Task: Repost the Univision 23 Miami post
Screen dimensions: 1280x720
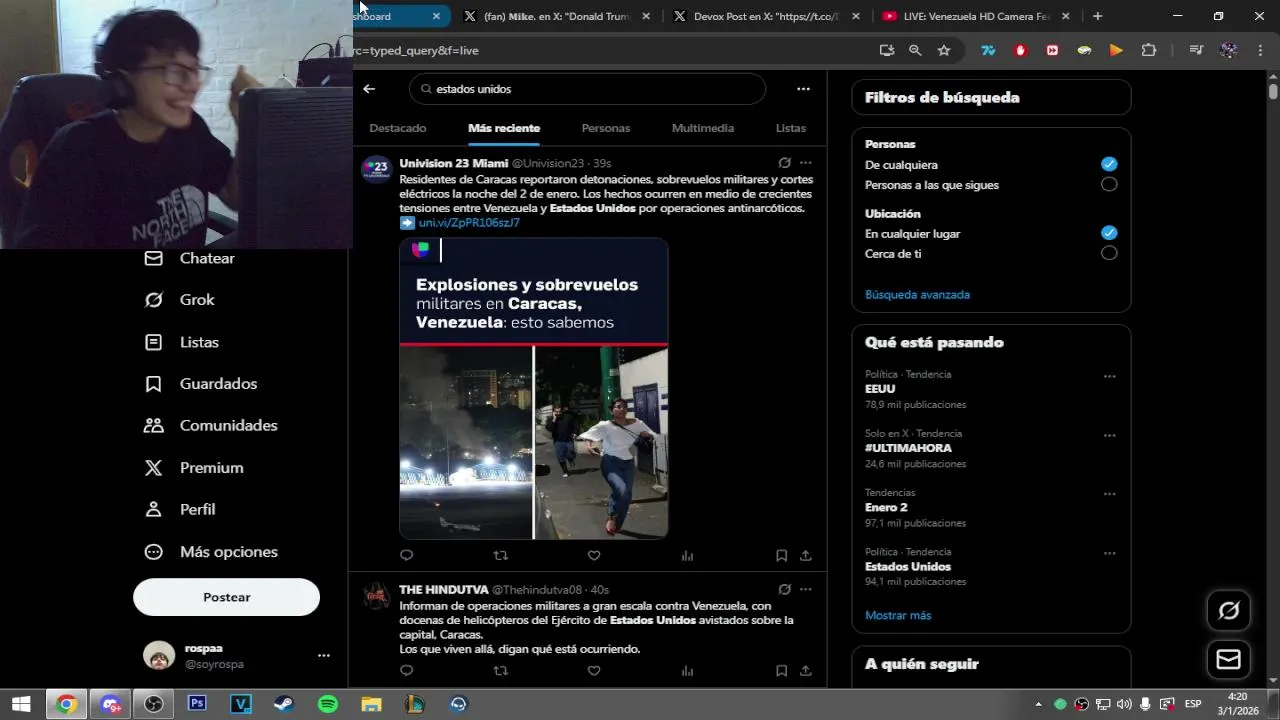Action: tap(501, 556)
